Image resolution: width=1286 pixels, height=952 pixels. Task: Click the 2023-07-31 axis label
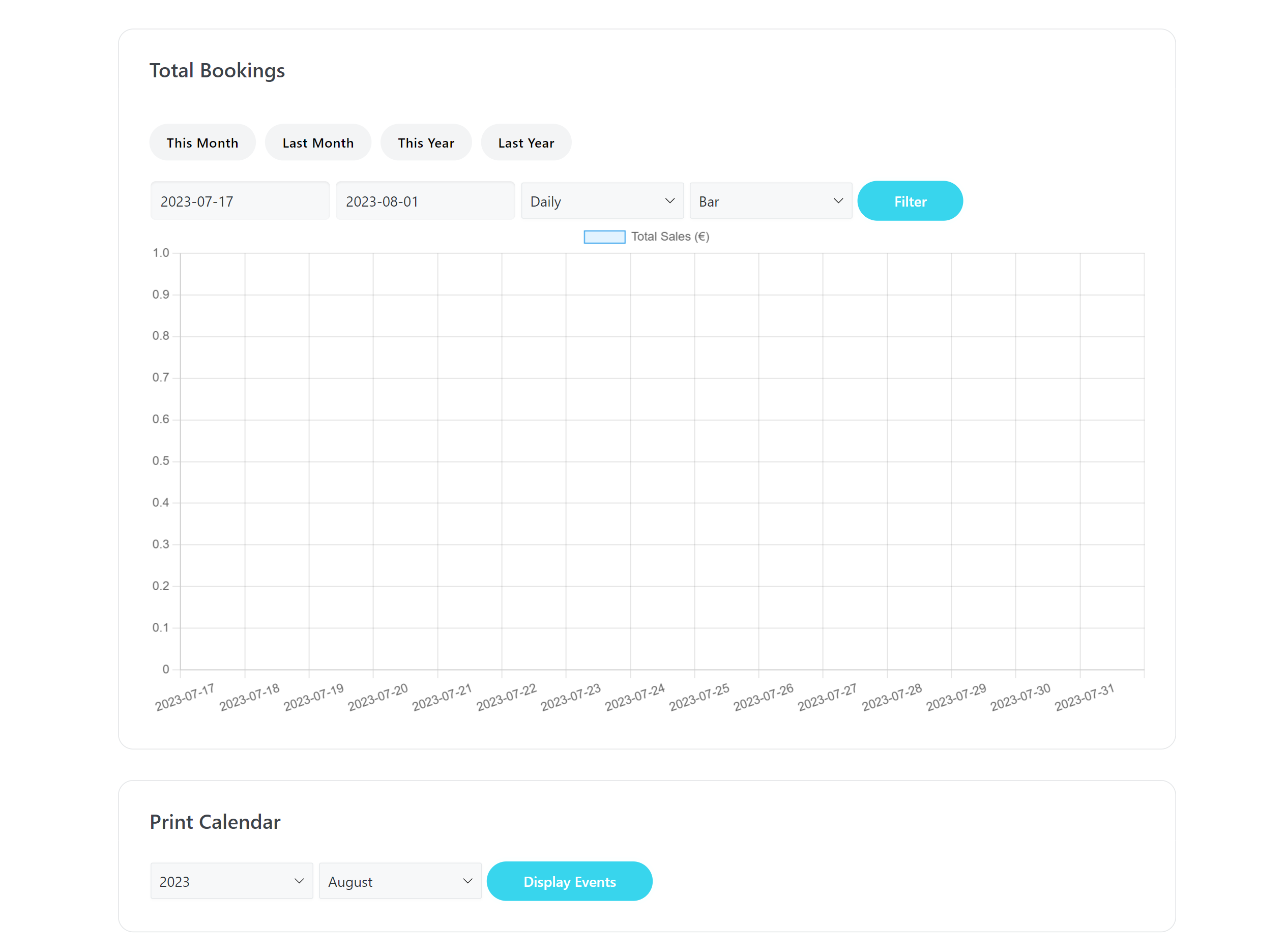click(1084, 697)
